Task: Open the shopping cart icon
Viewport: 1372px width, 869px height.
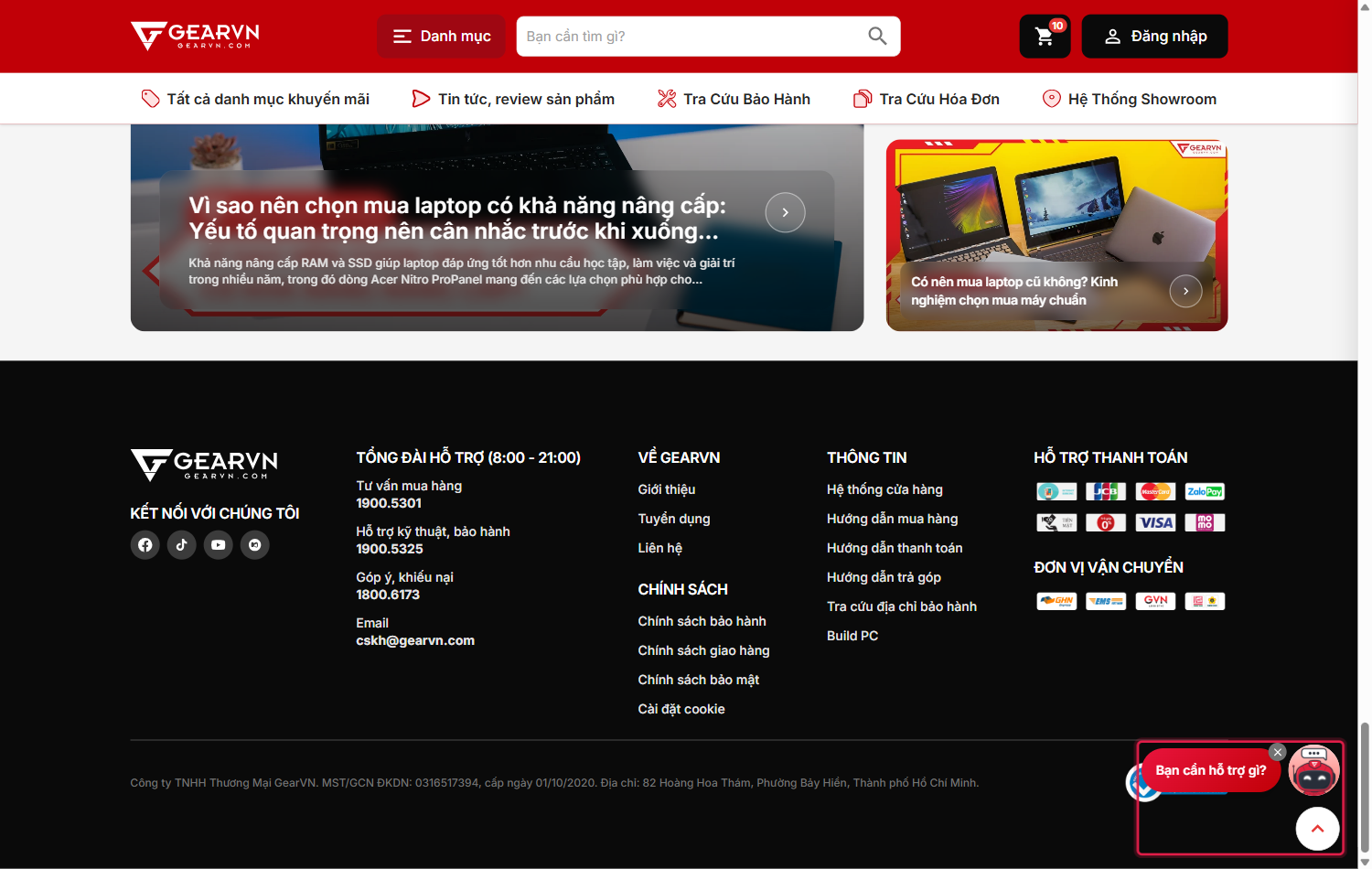Action: pyautogui.click(x=1045, y=37)
